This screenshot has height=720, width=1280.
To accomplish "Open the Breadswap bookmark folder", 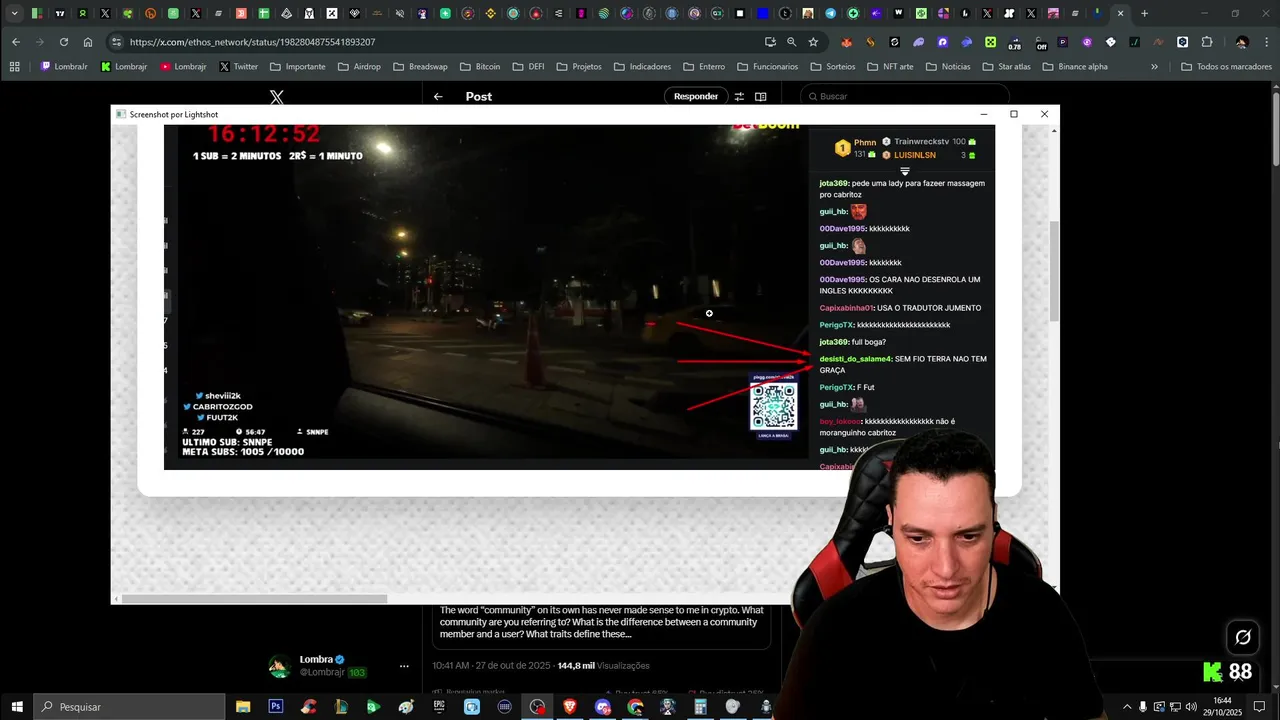I will [x=420, y=67].
